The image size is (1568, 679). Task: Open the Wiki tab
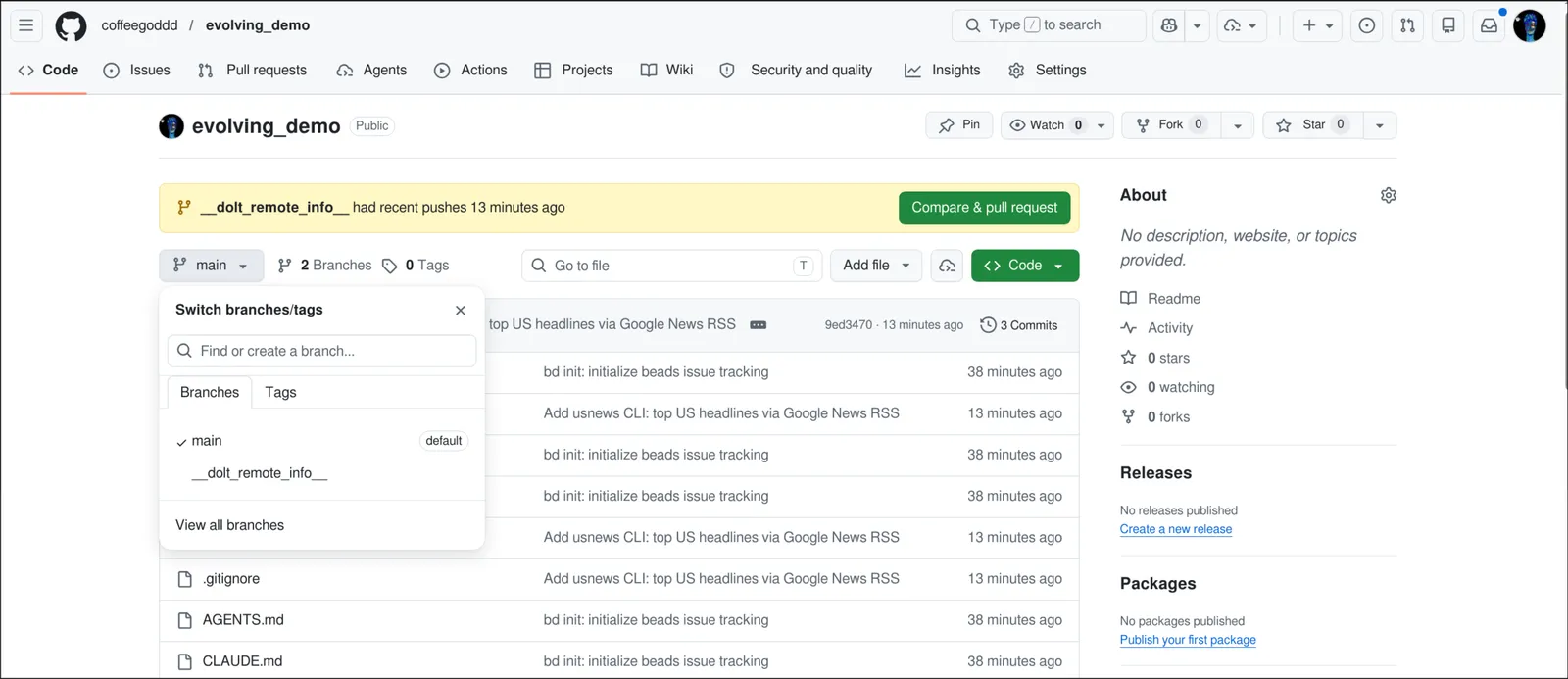point(666,71)
